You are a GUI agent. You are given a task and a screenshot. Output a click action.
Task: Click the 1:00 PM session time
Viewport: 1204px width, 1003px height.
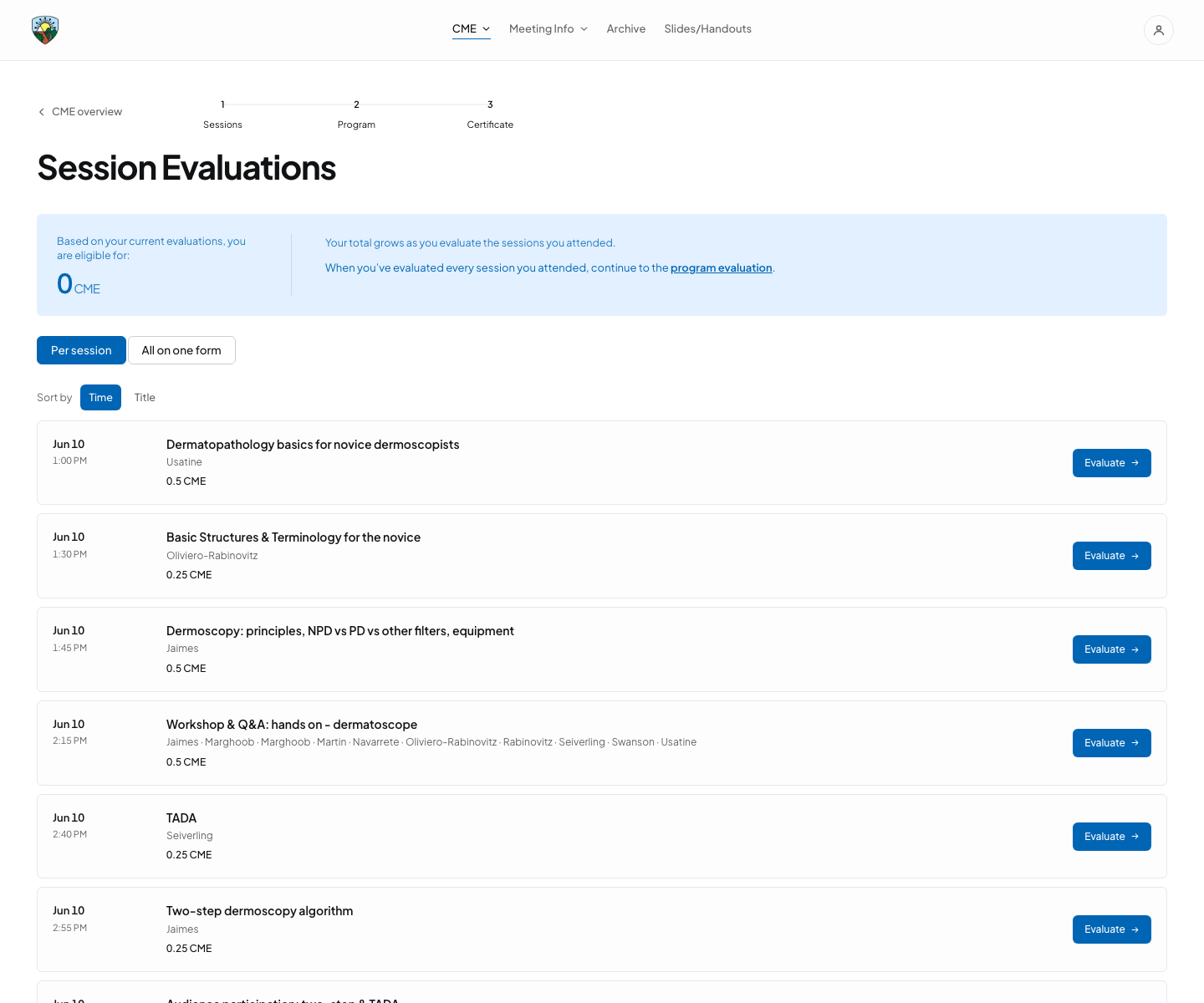point(69,461)
